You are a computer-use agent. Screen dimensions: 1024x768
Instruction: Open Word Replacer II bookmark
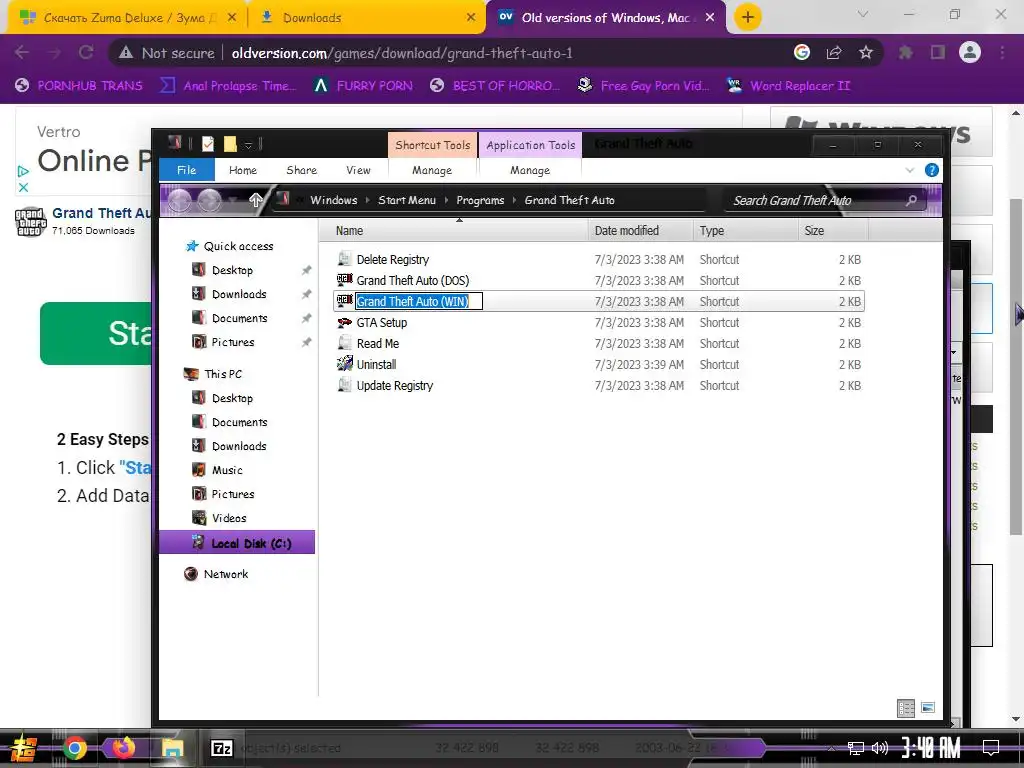tap(789, 86)
